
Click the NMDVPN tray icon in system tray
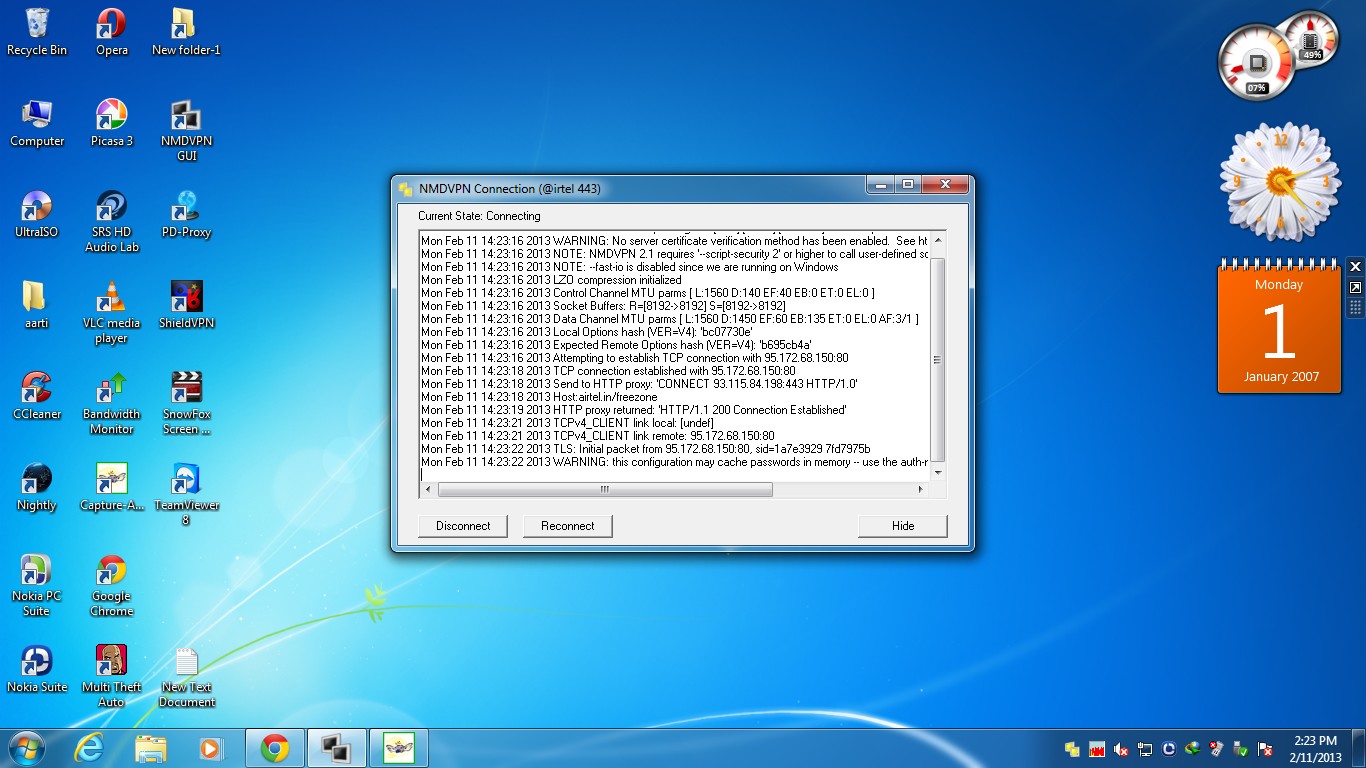click(x=1072, y=749)
